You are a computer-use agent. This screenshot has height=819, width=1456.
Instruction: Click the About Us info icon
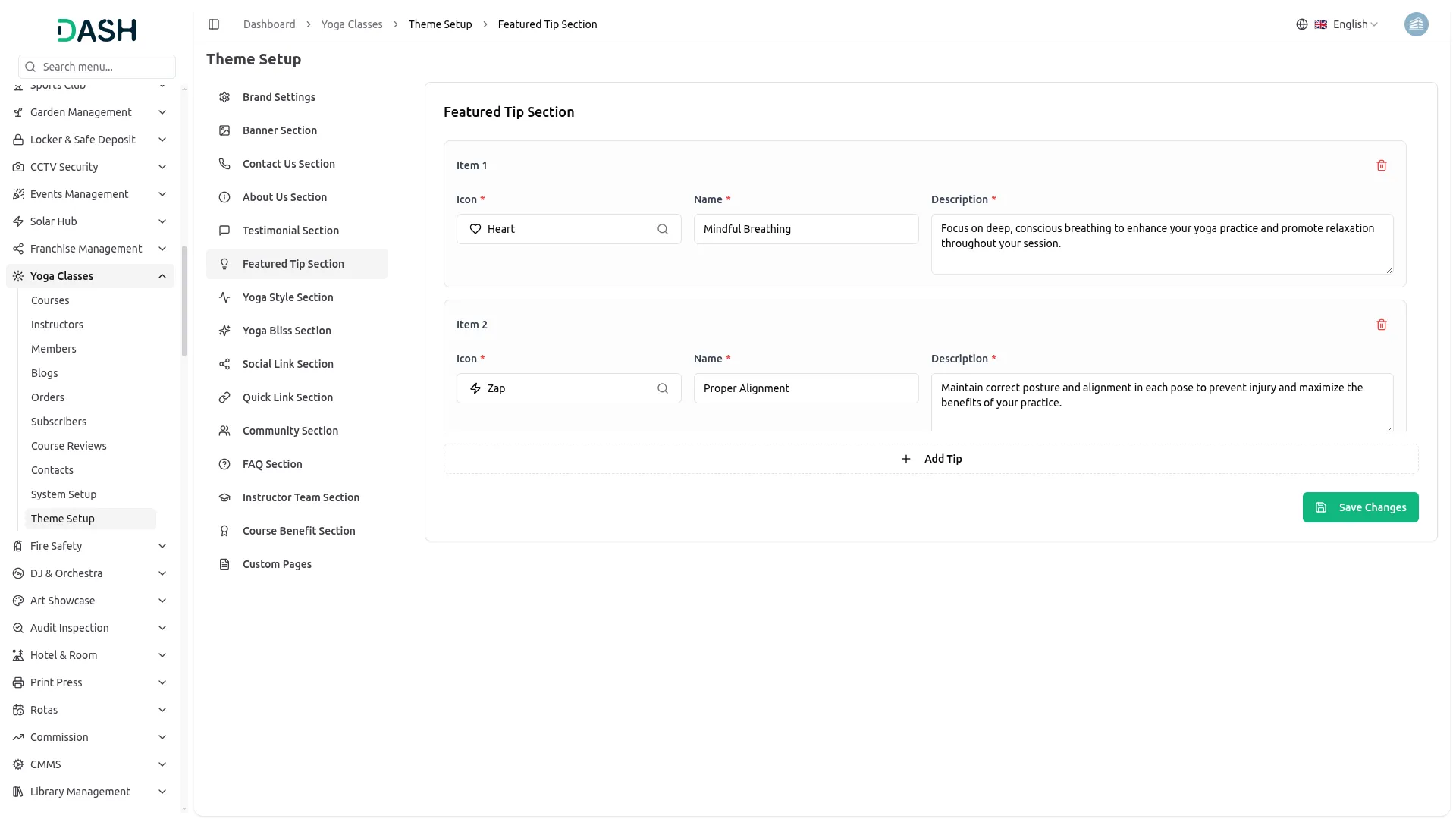pyautogui.click(x=224, y=197)
